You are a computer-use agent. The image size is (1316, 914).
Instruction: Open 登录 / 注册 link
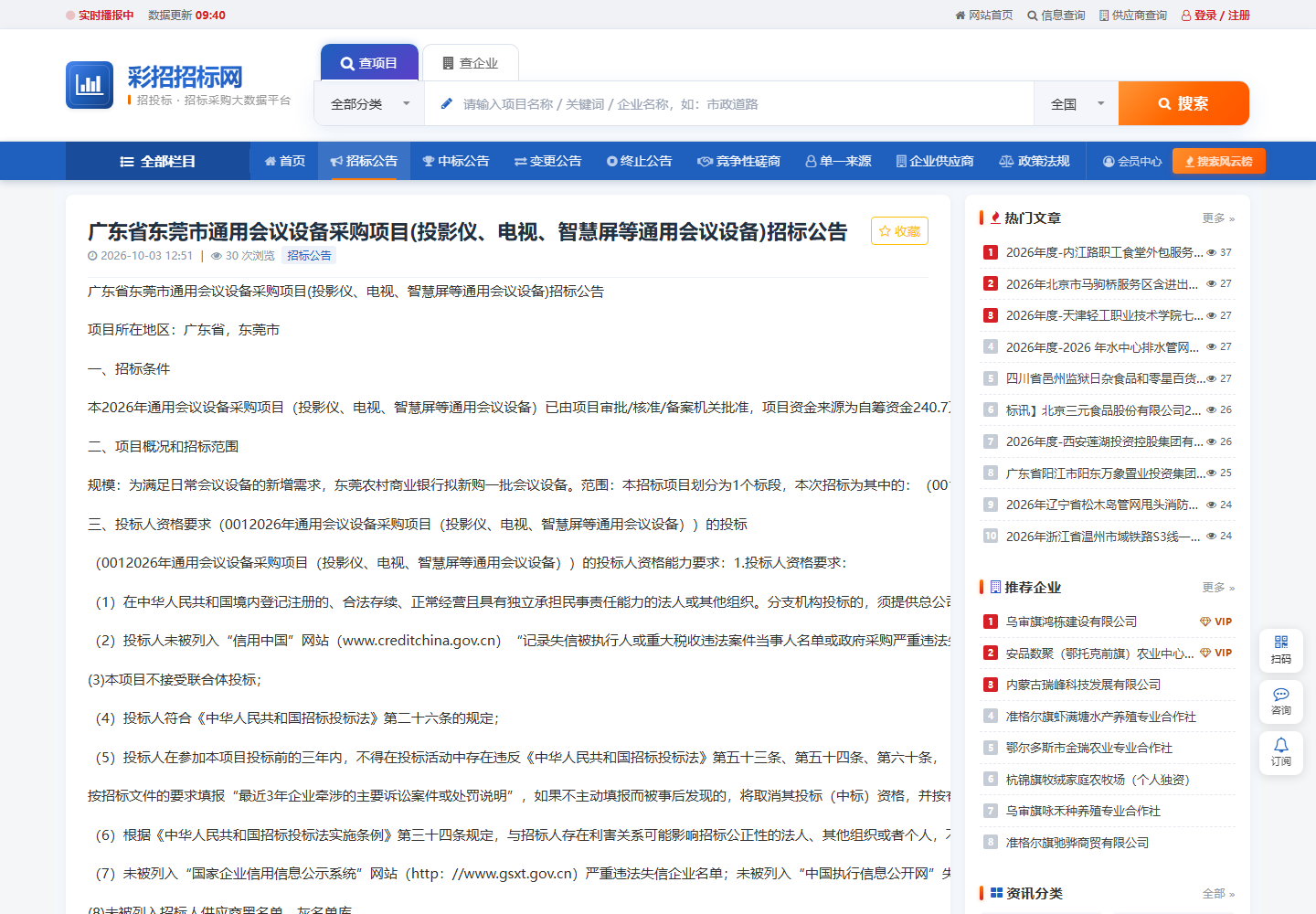point(1215,15)
